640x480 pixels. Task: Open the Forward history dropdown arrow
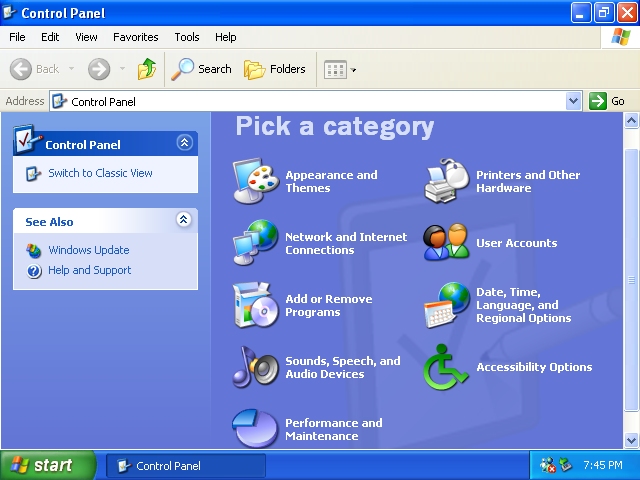(122, 69)
